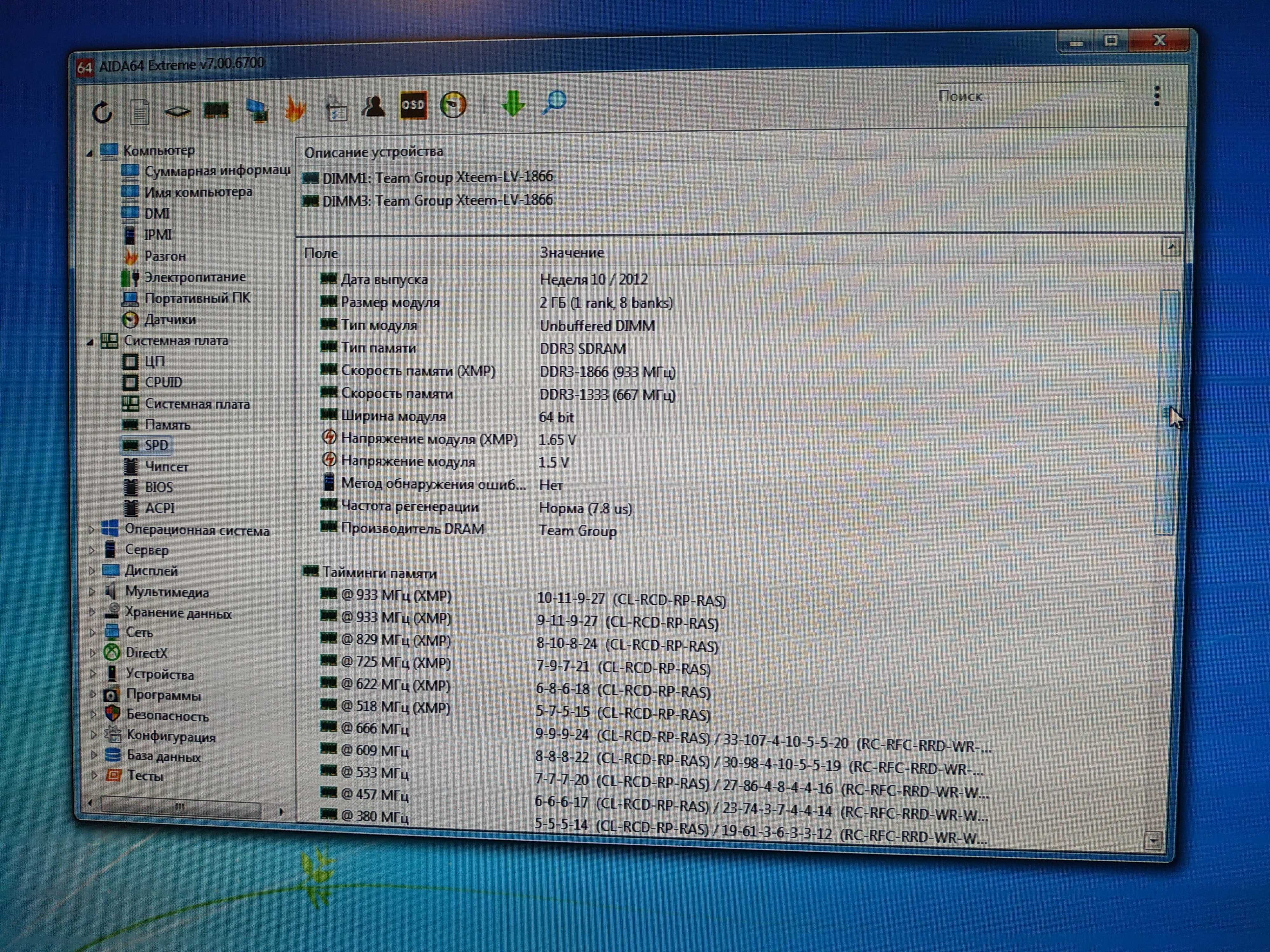Expand the Мультимедиа tree node
Screen dimensions: 1270x952
point(92,592)
